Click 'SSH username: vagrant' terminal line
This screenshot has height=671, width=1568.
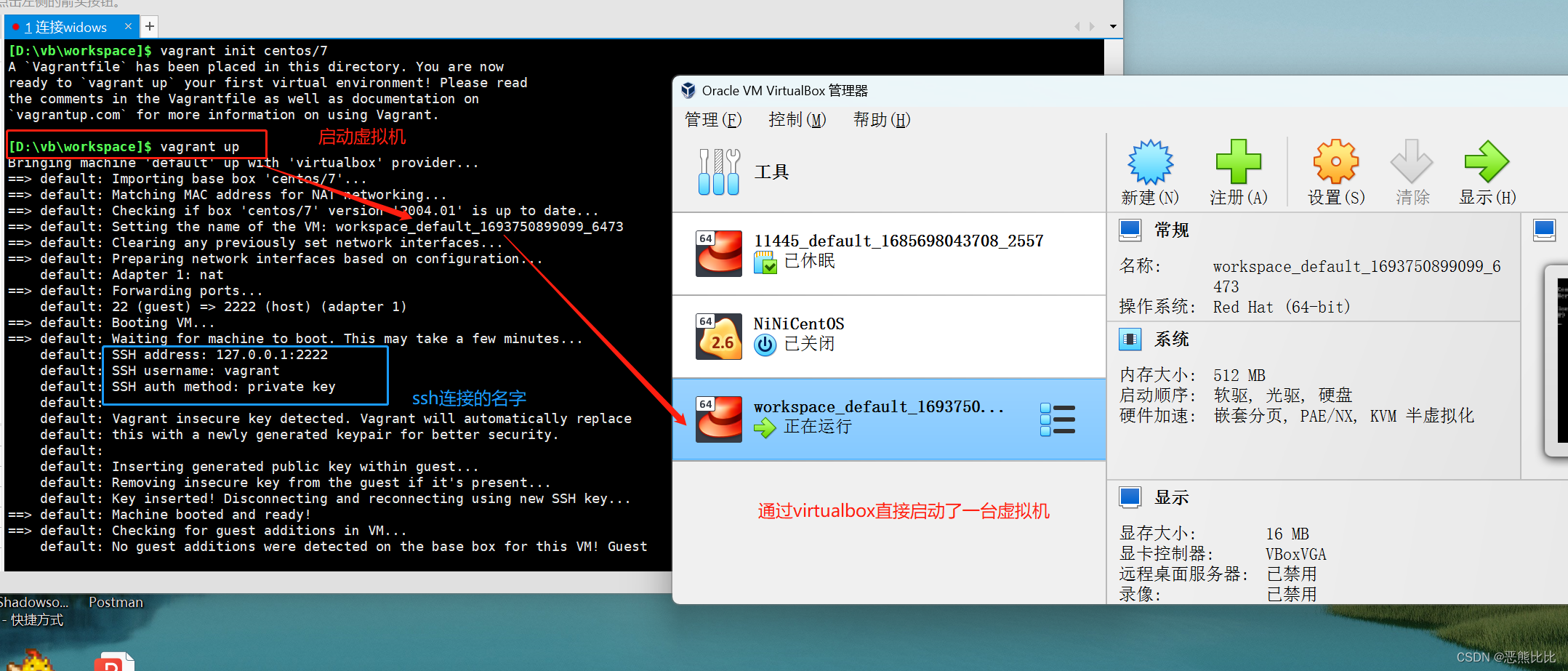click(x=196, y=371)
